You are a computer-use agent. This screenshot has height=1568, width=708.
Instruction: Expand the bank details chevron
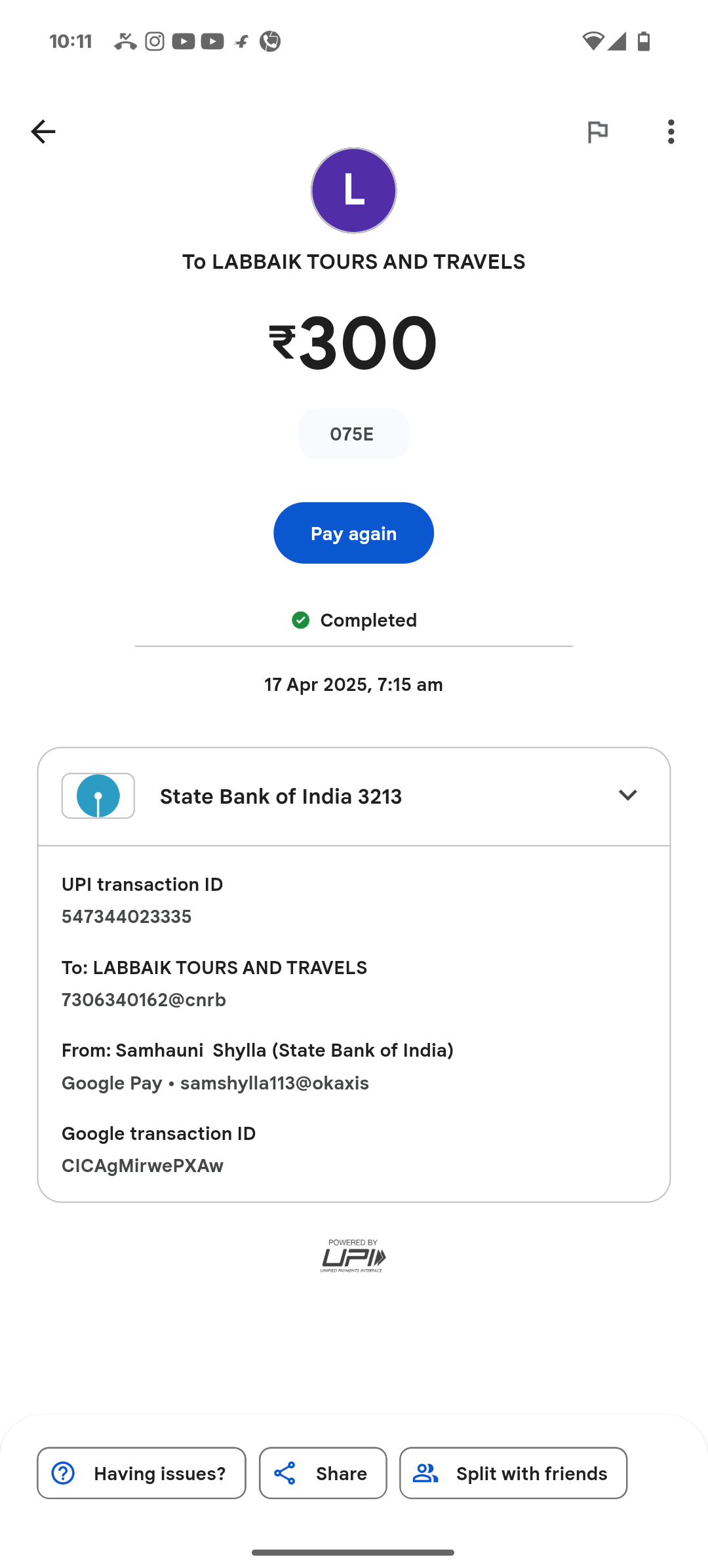(627, 795)
